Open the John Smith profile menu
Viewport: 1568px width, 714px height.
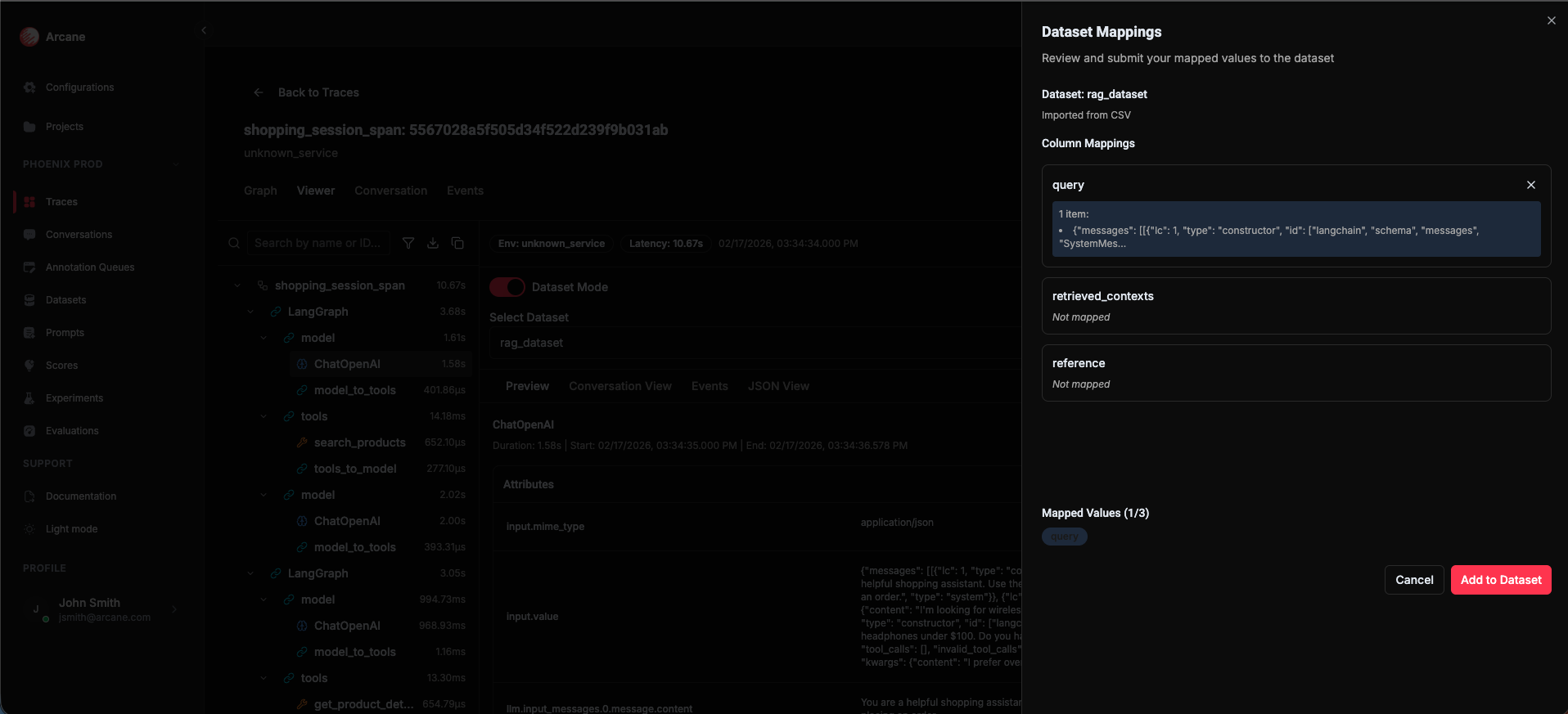click(x=102, y=609)
